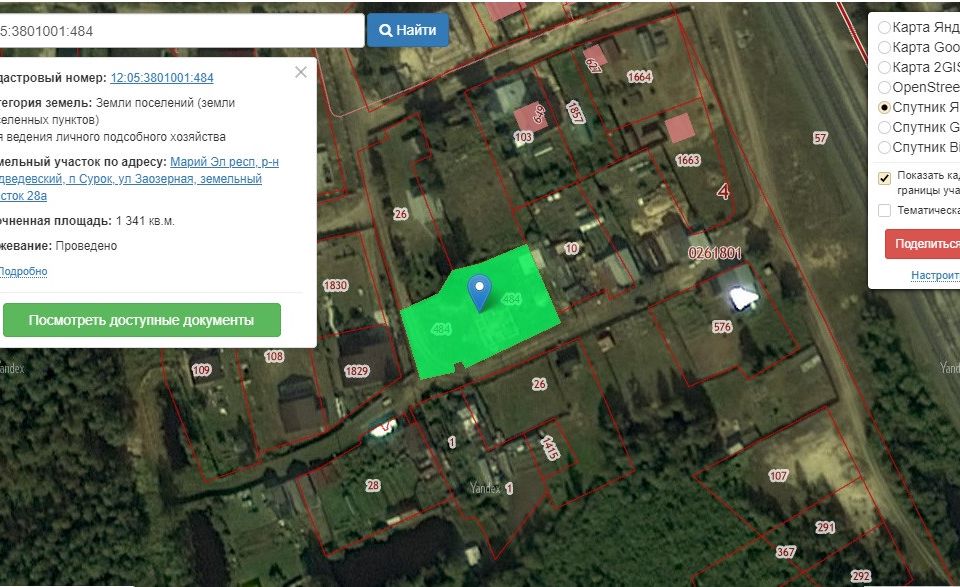Toggle the show cadastral boundaries checkbox
This screenshot has width=960, height=587.
coord(884,179)
